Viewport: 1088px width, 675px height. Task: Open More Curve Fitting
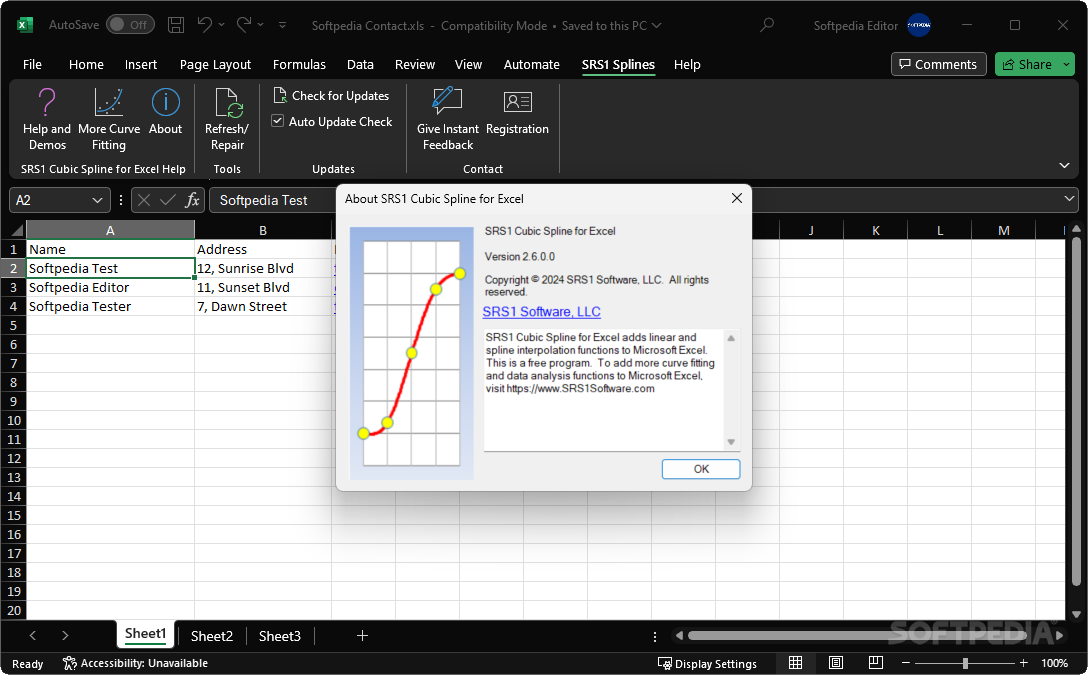109,119
